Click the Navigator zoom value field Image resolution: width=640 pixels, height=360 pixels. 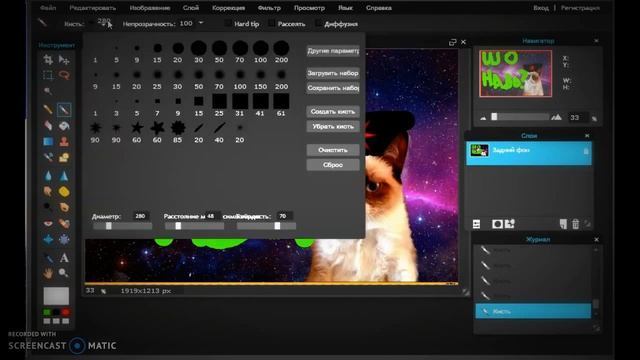click(577, 118)
